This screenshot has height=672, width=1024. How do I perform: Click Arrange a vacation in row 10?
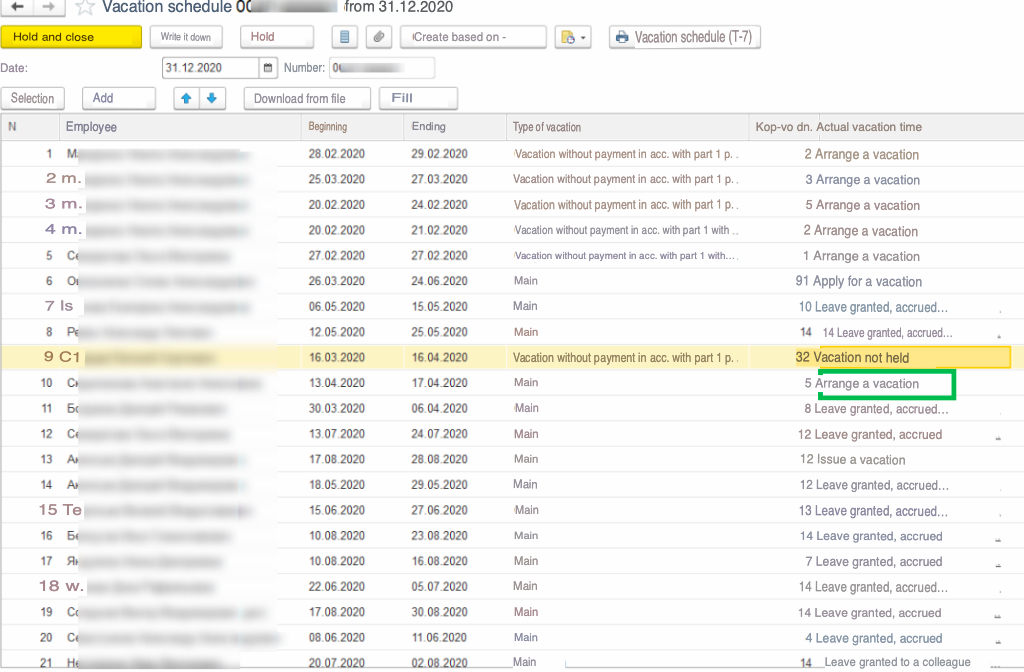(x=867, y=384)
